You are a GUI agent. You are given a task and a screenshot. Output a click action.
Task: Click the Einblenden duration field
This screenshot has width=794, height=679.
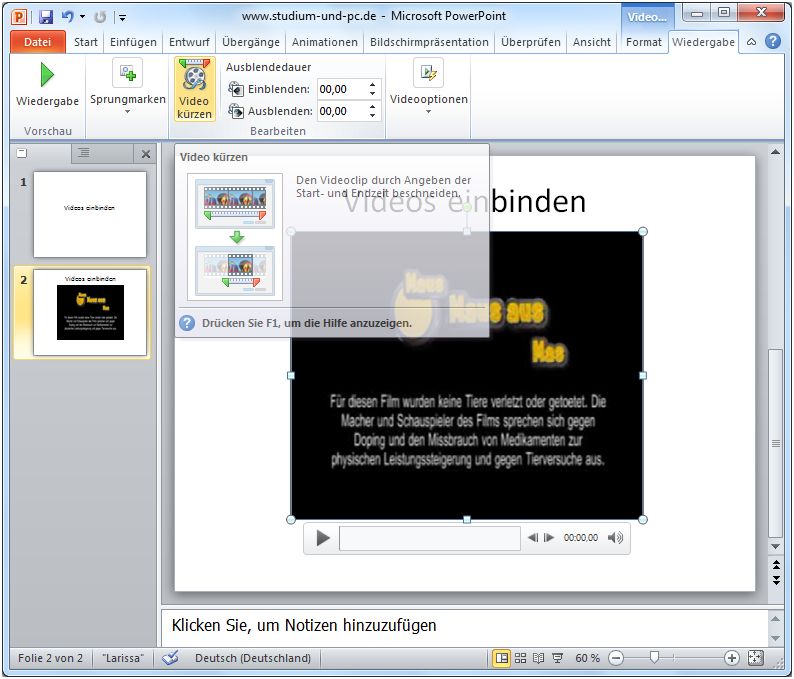tap(341, 90)
